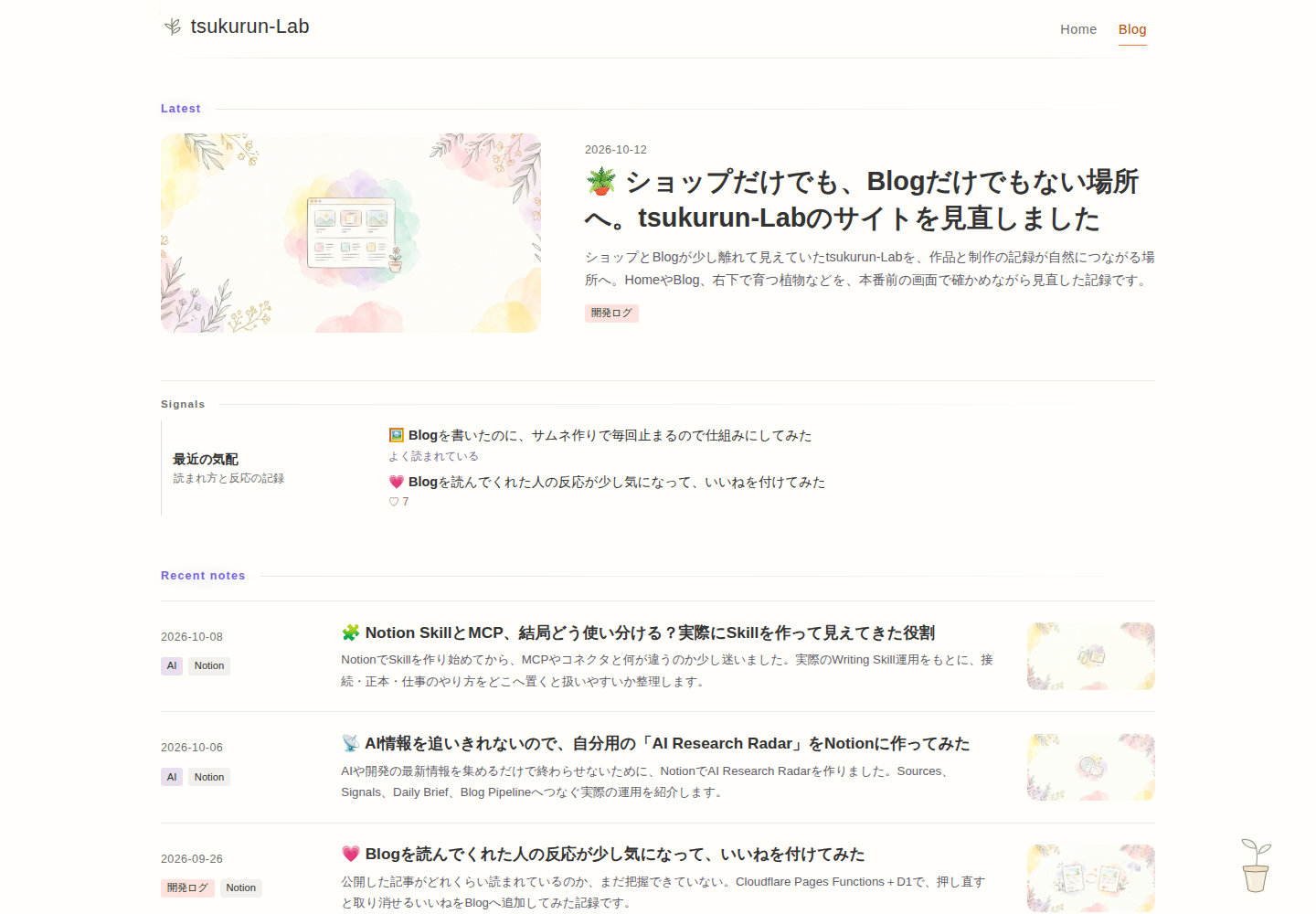This screenshot has height=914, width=1316.
Task: Click the Recent notes section heading
Action: point(203,576)
